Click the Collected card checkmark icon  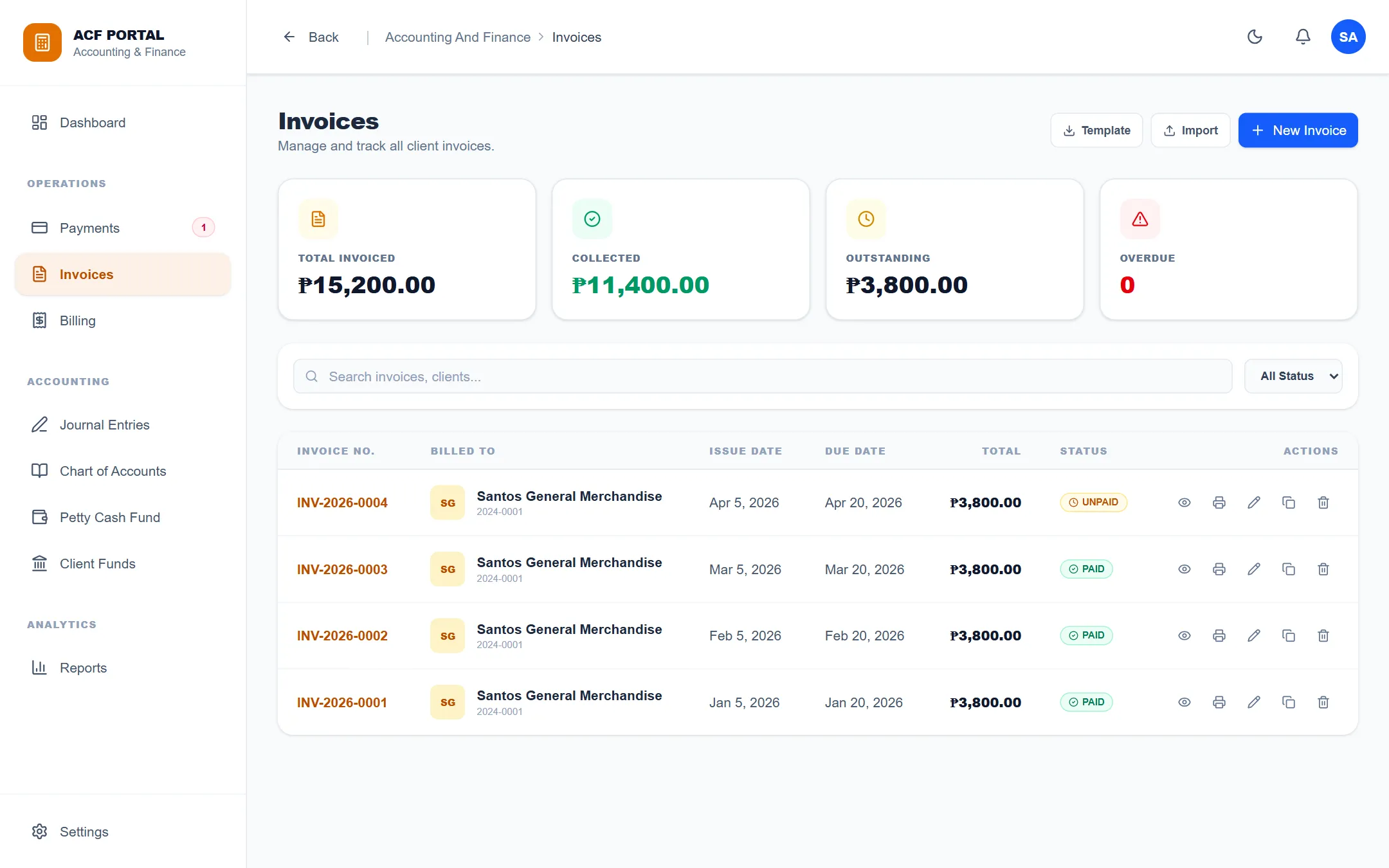(x=592, y=219)
